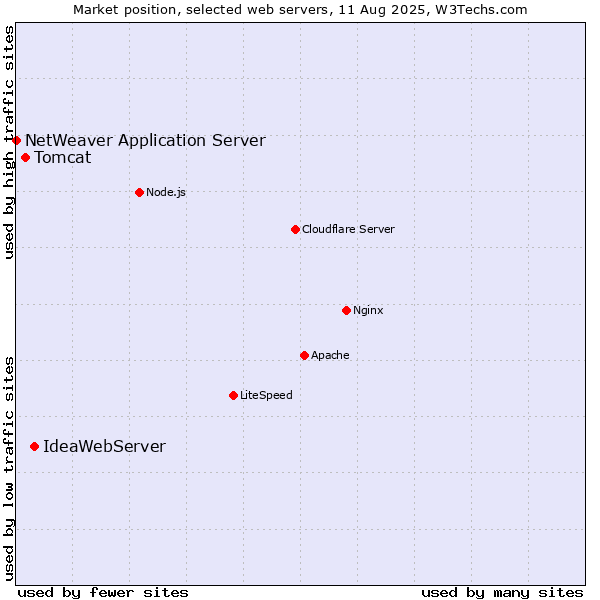Select the 'Cloudflare Server' label text

point(348,229)
